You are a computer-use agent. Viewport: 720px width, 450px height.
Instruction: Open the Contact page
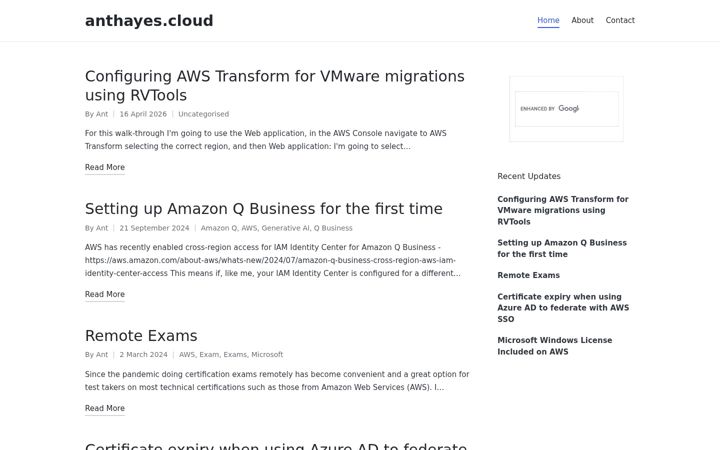tap(620, 20)
